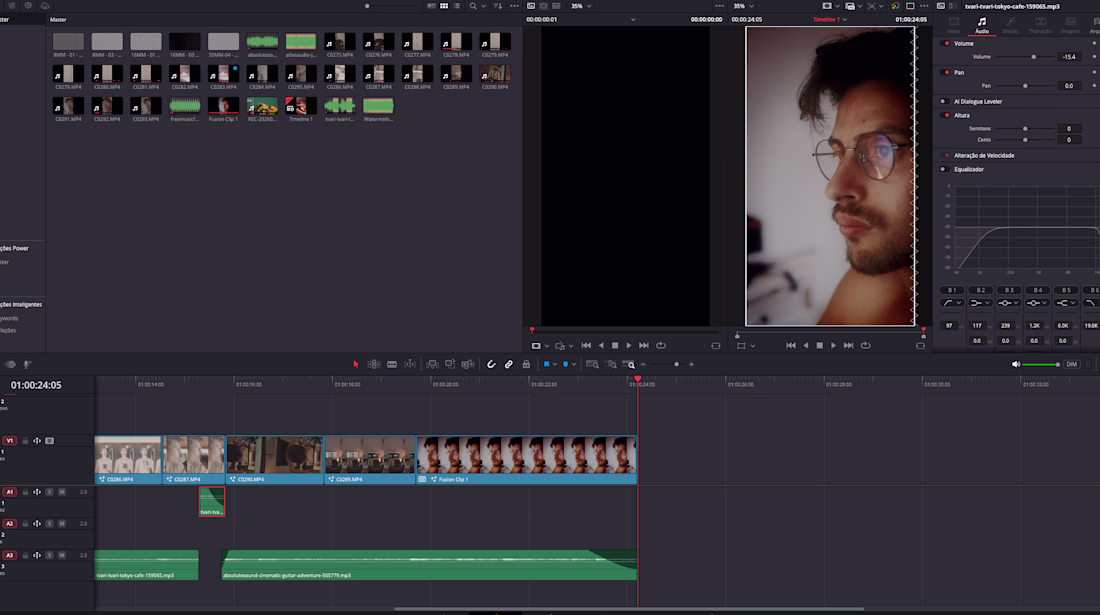Open the marker color dropdown

pos(574,365)
